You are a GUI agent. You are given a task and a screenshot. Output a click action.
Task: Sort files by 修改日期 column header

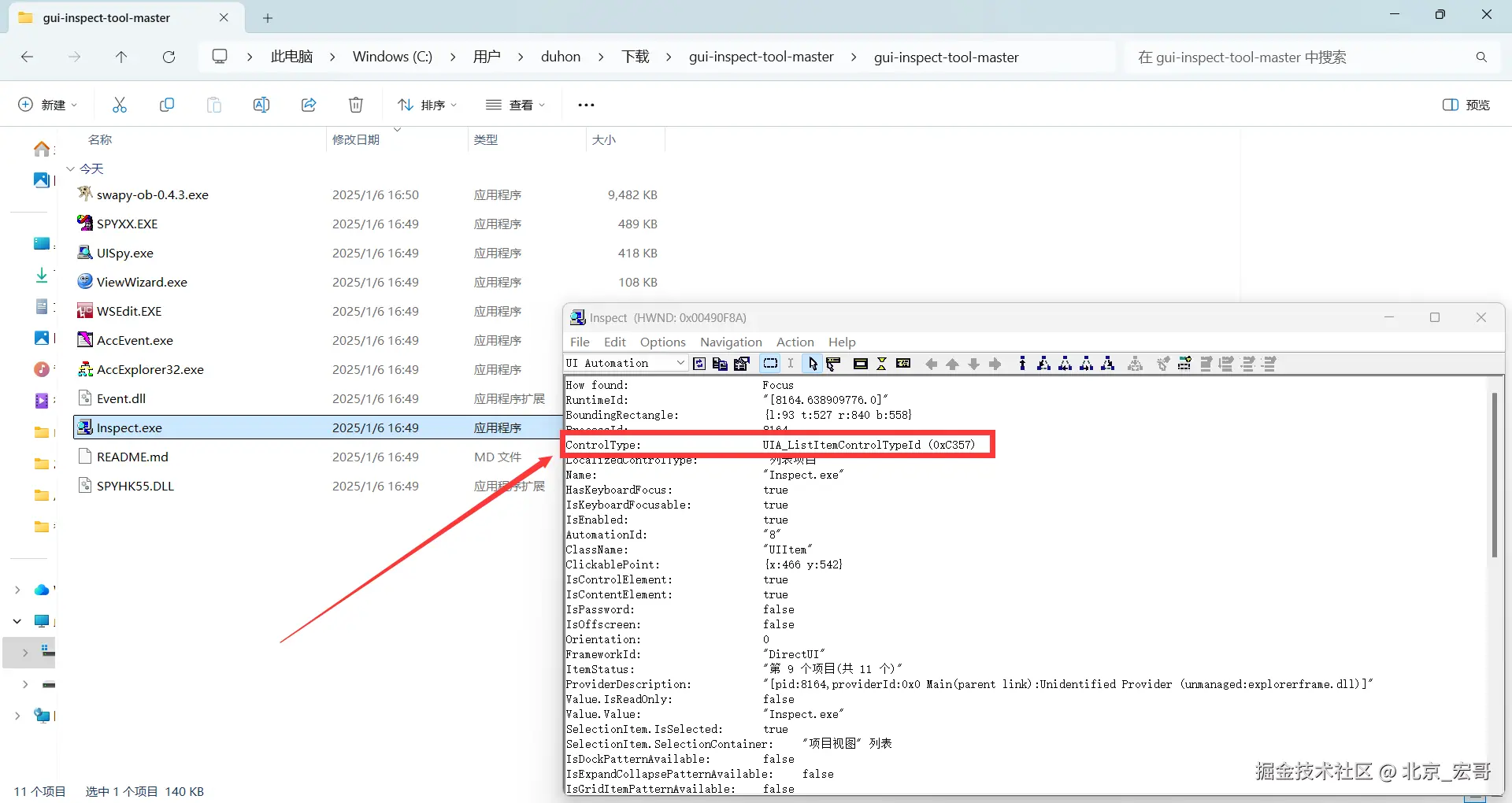(356, 139)
